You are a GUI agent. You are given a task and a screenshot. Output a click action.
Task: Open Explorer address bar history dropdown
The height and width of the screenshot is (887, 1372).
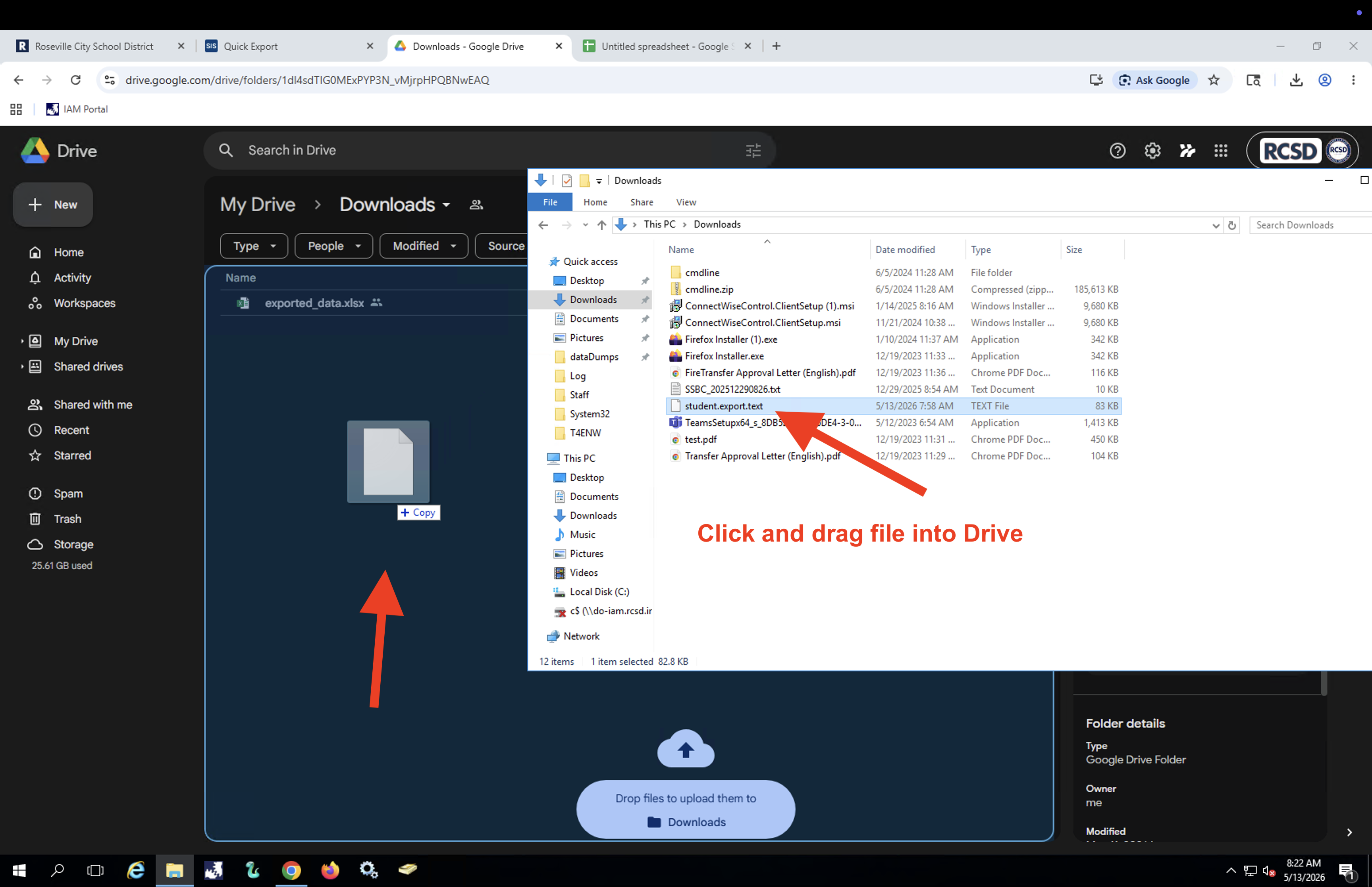click(1216, 225)
